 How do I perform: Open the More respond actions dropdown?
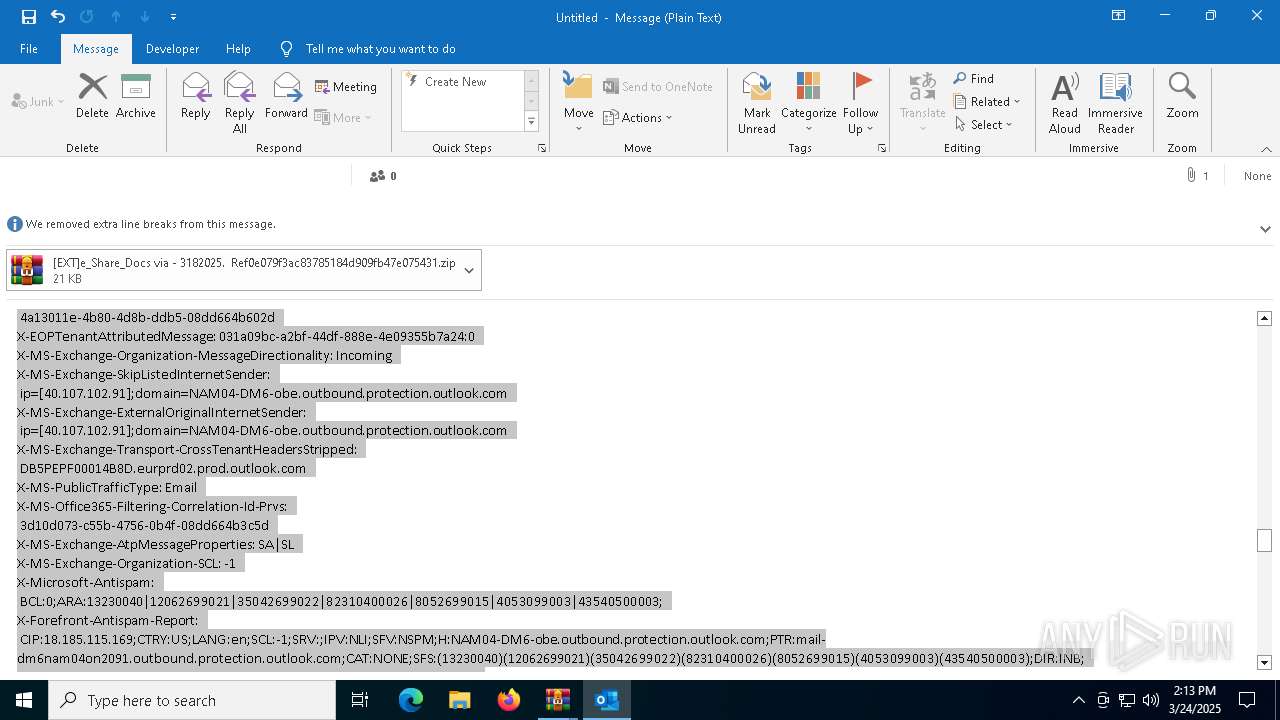click(343, 117)
